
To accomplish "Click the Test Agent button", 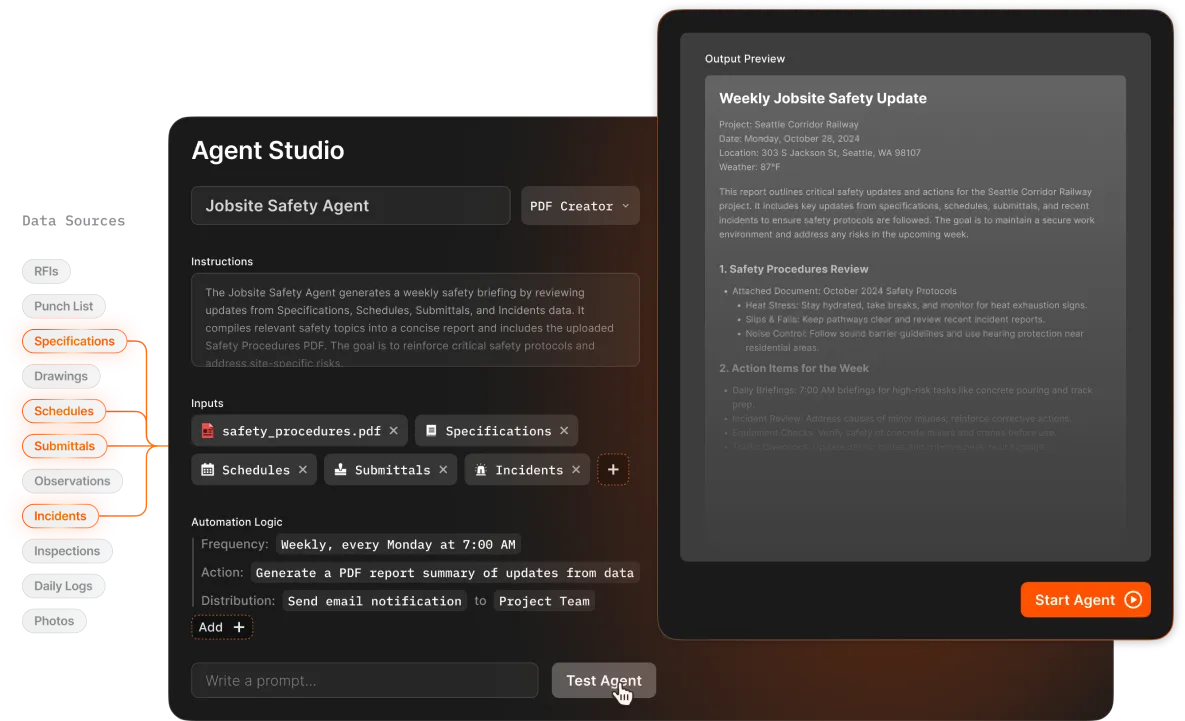I will (x=603, y=681).
